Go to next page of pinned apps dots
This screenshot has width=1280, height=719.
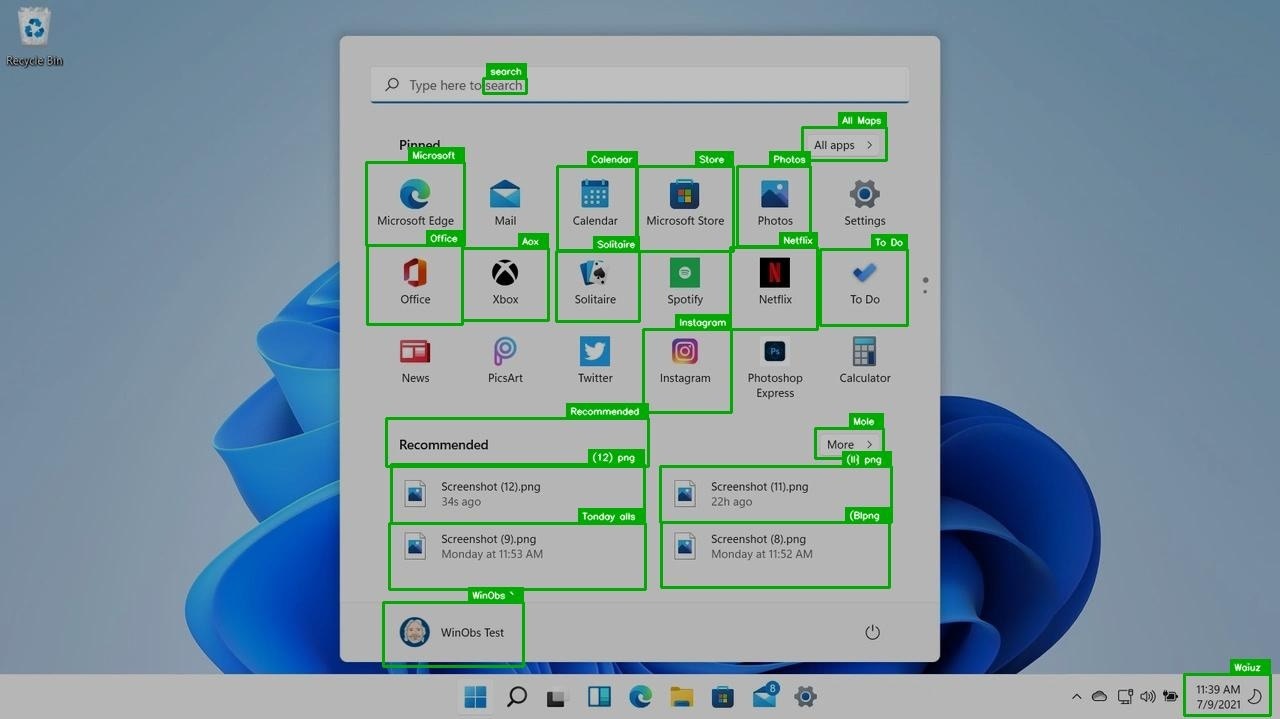925,285
